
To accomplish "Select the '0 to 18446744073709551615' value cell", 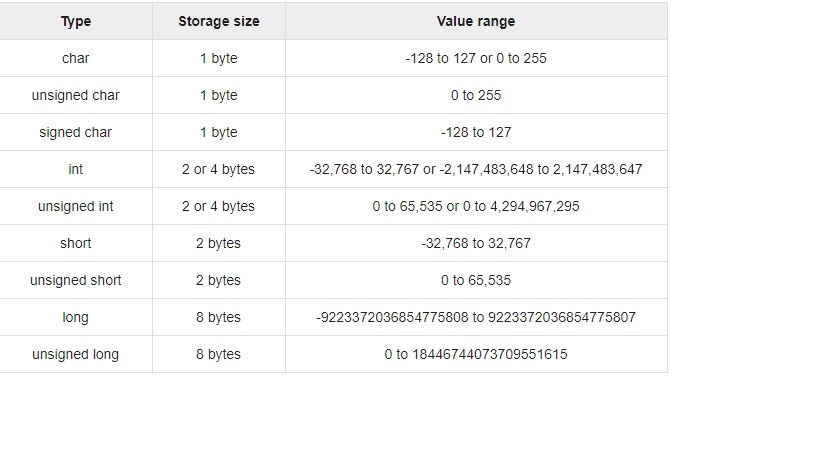I will point(476,355).
